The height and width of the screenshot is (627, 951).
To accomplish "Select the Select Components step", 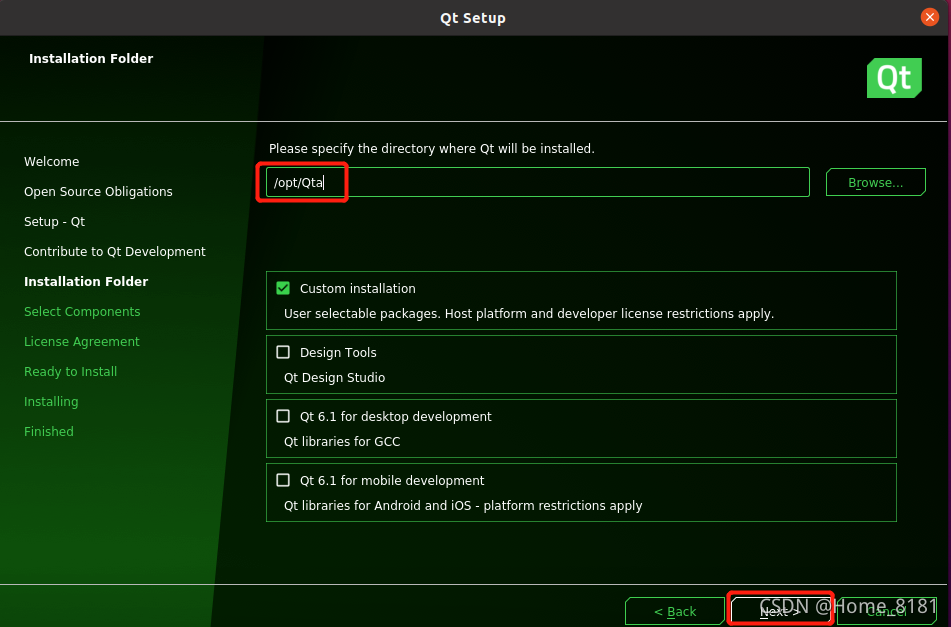I will point(82,312).
